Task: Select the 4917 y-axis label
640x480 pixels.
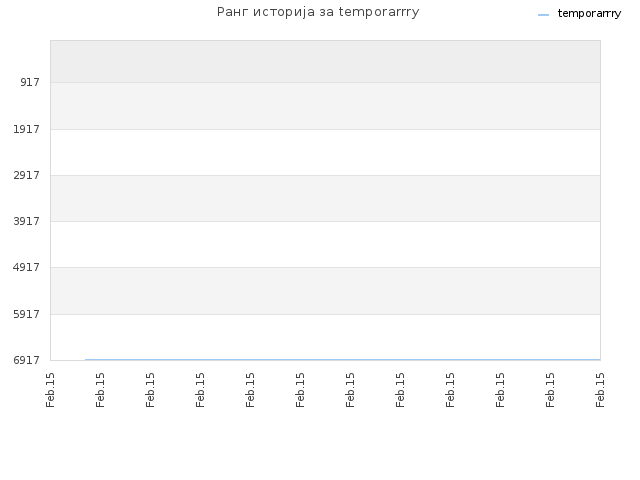Action: tap(26, 267)
